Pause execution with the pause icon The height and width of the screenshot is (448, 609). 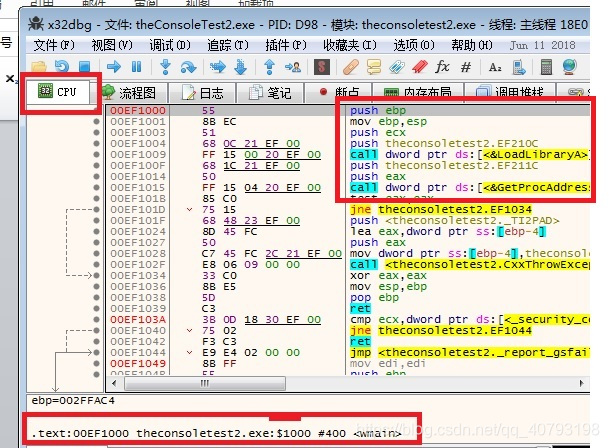[136, 67]
